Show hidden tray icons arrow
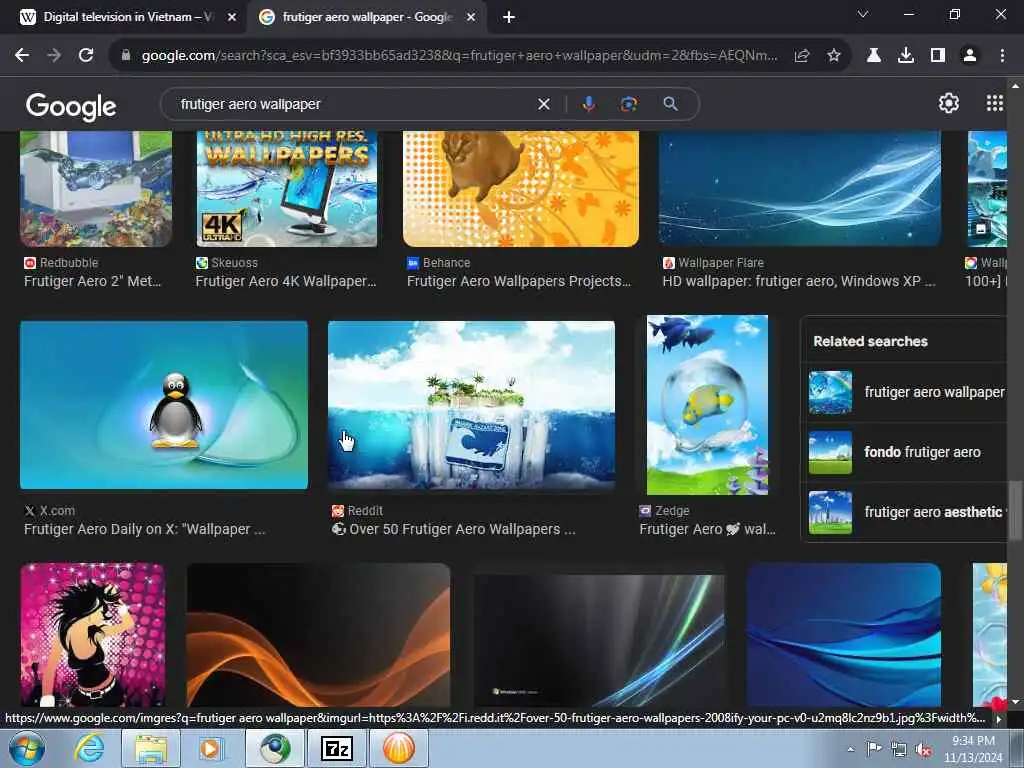 [850, 749]
